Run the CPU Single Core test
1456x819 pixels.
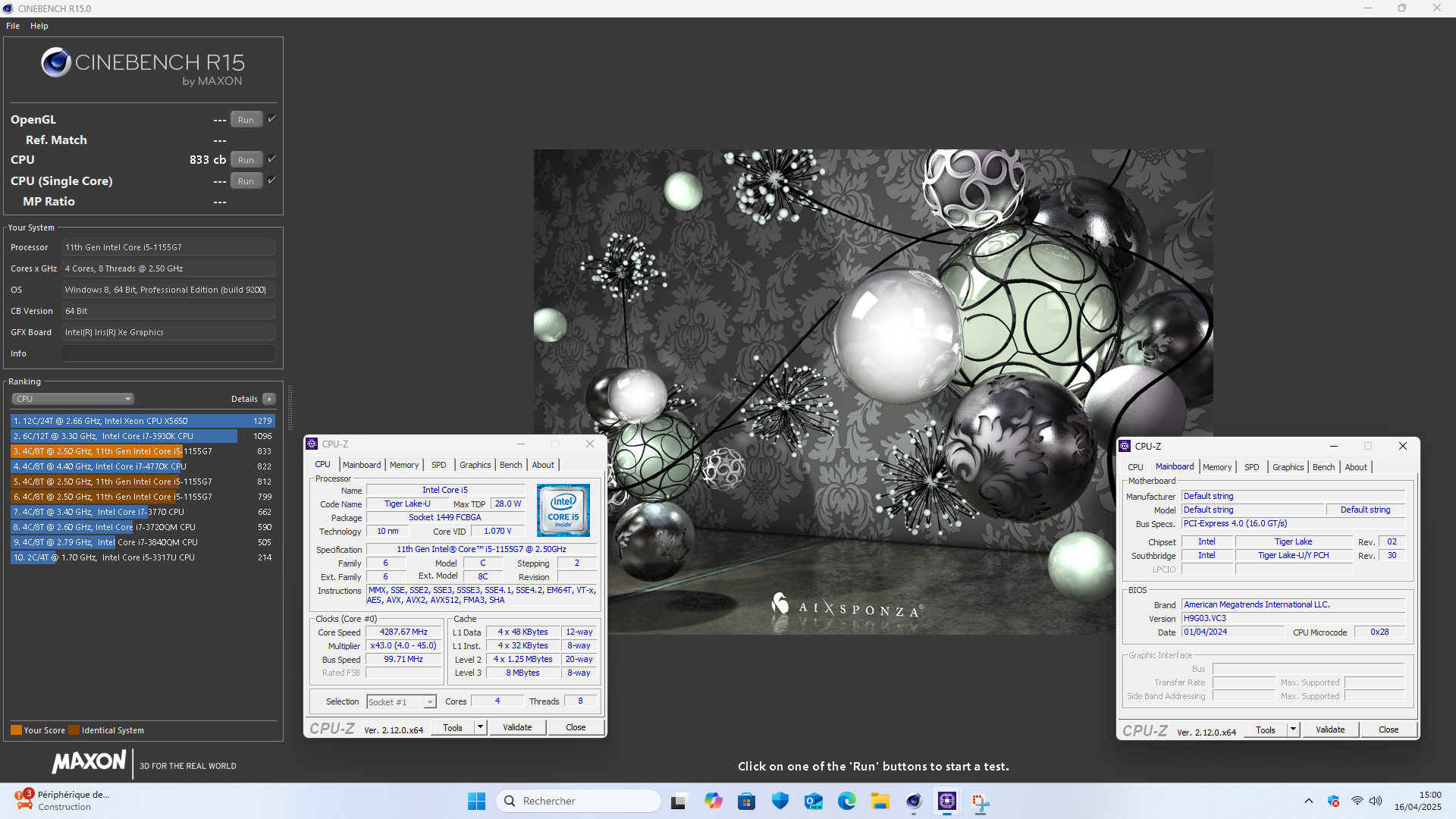tap(246, 181)
